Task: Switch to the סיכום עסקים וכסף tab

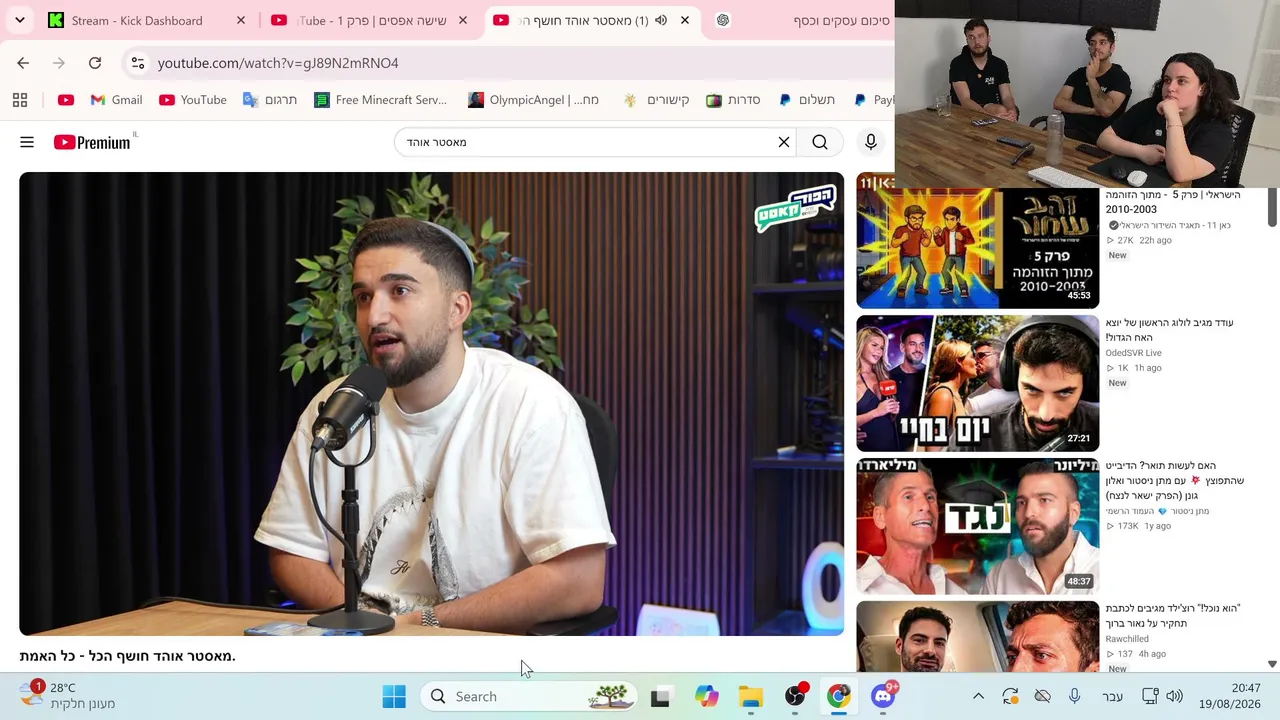Action: (803, 20)
